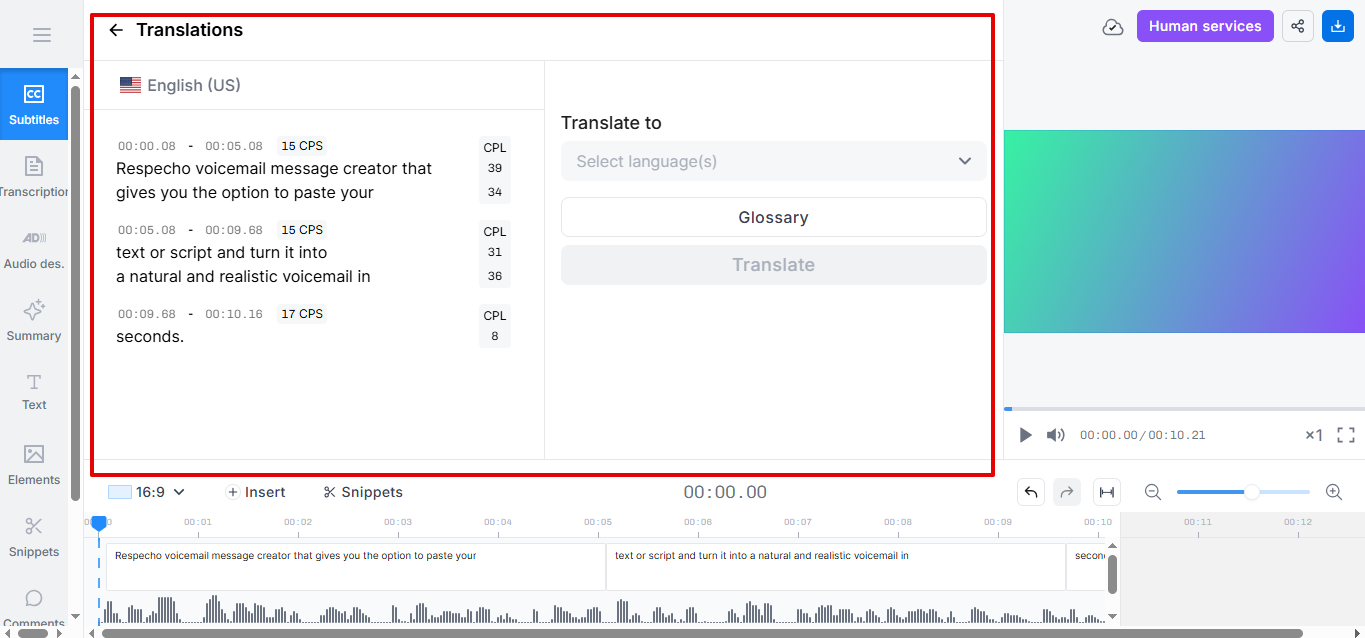Screen dimensions: 1365x638
Task: Click the share project icon
Action: pyautogui.click(x=1297, y=25)
